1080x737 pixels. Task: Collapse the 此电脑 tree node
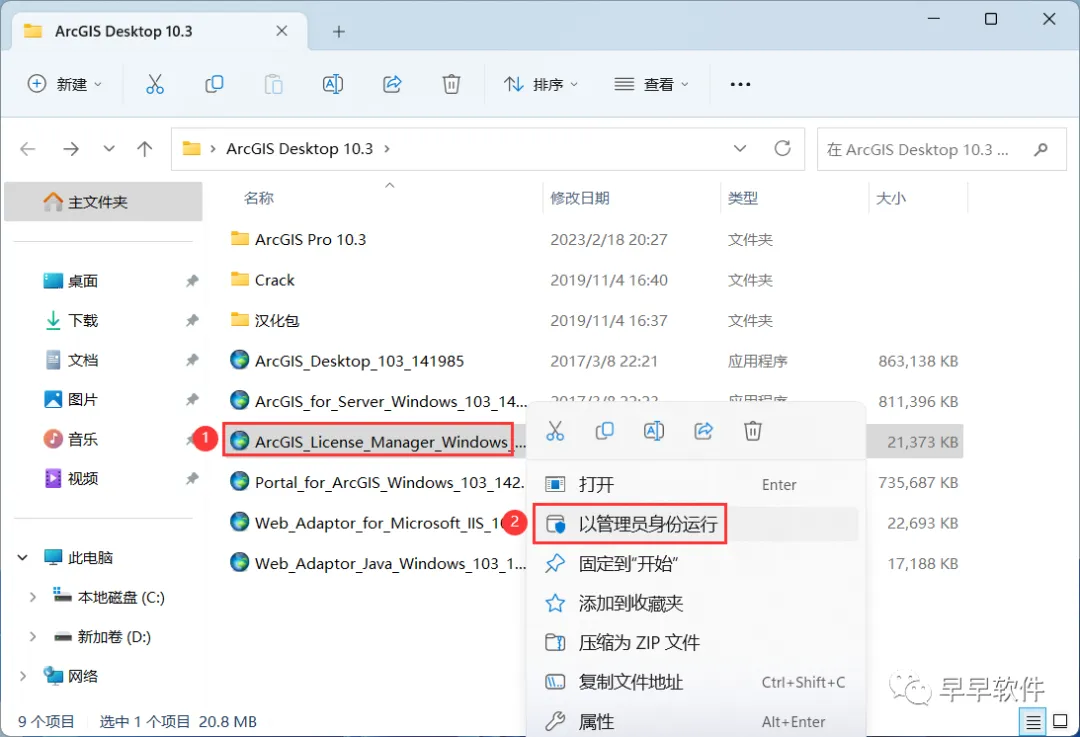(23, 557)
